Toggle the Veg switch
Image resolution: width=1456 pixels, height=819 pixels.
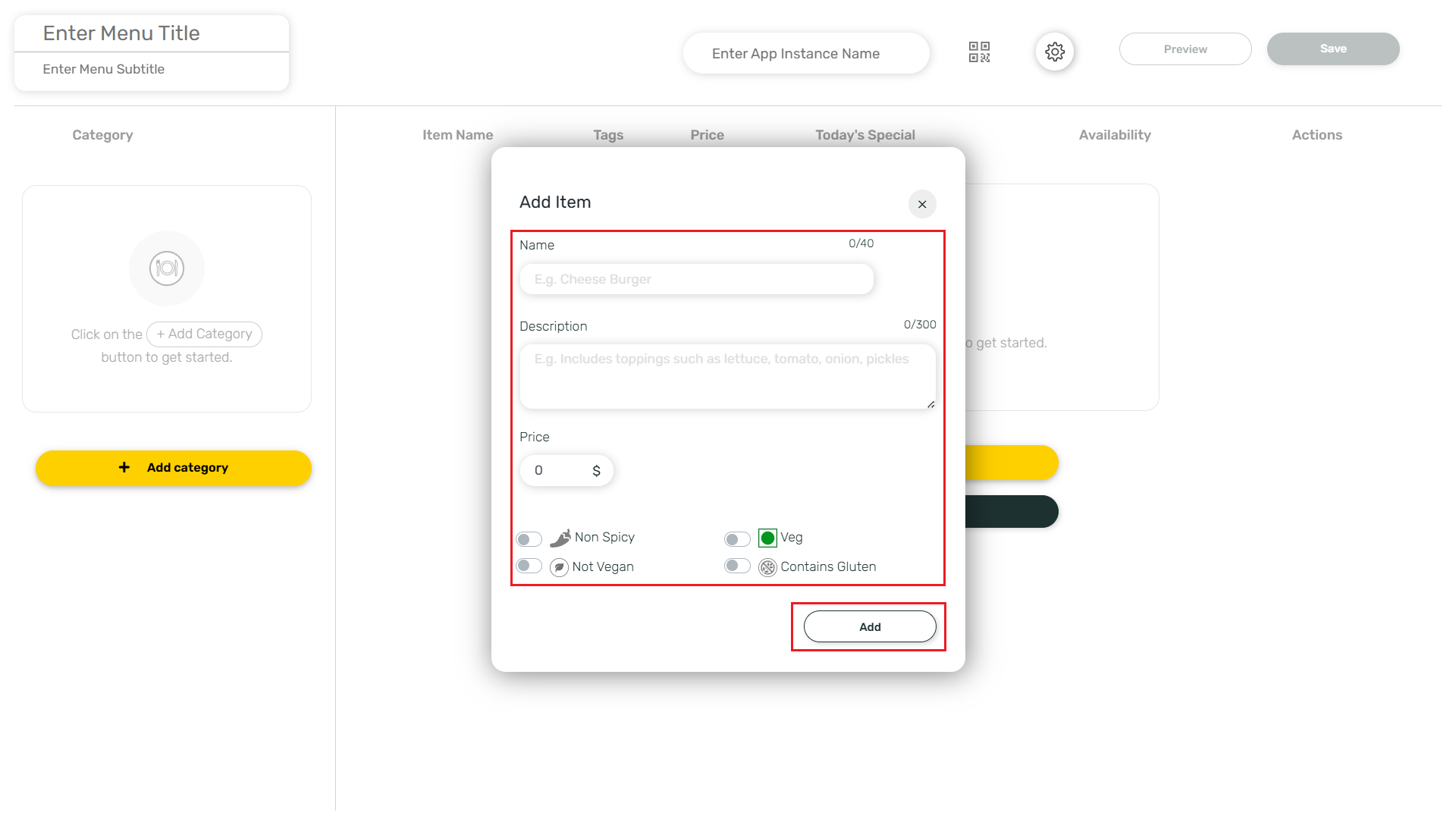tap(737, 539)
